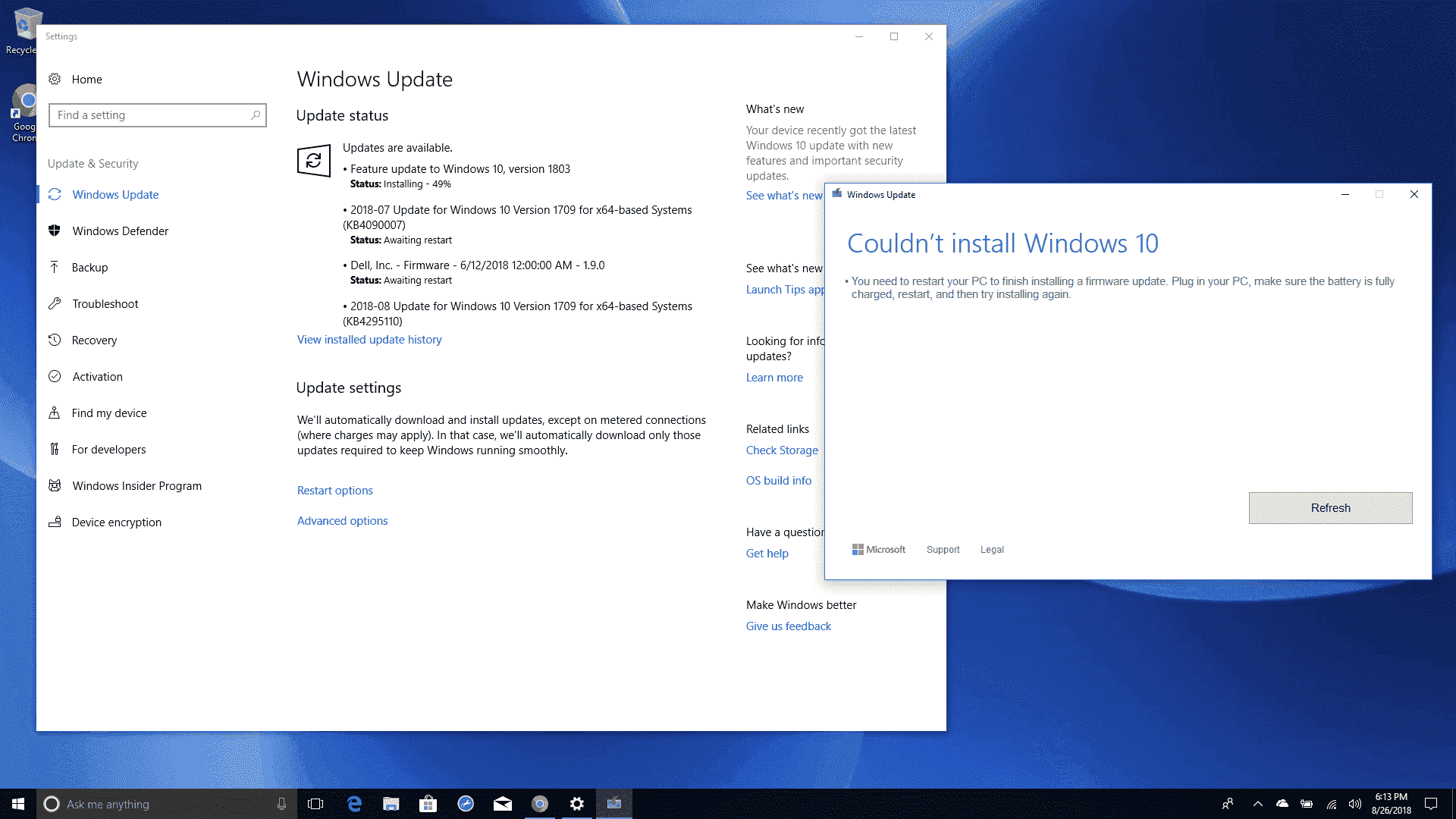
Task: Click Recycle Bin desktop icon
Action: click(23, 30)
